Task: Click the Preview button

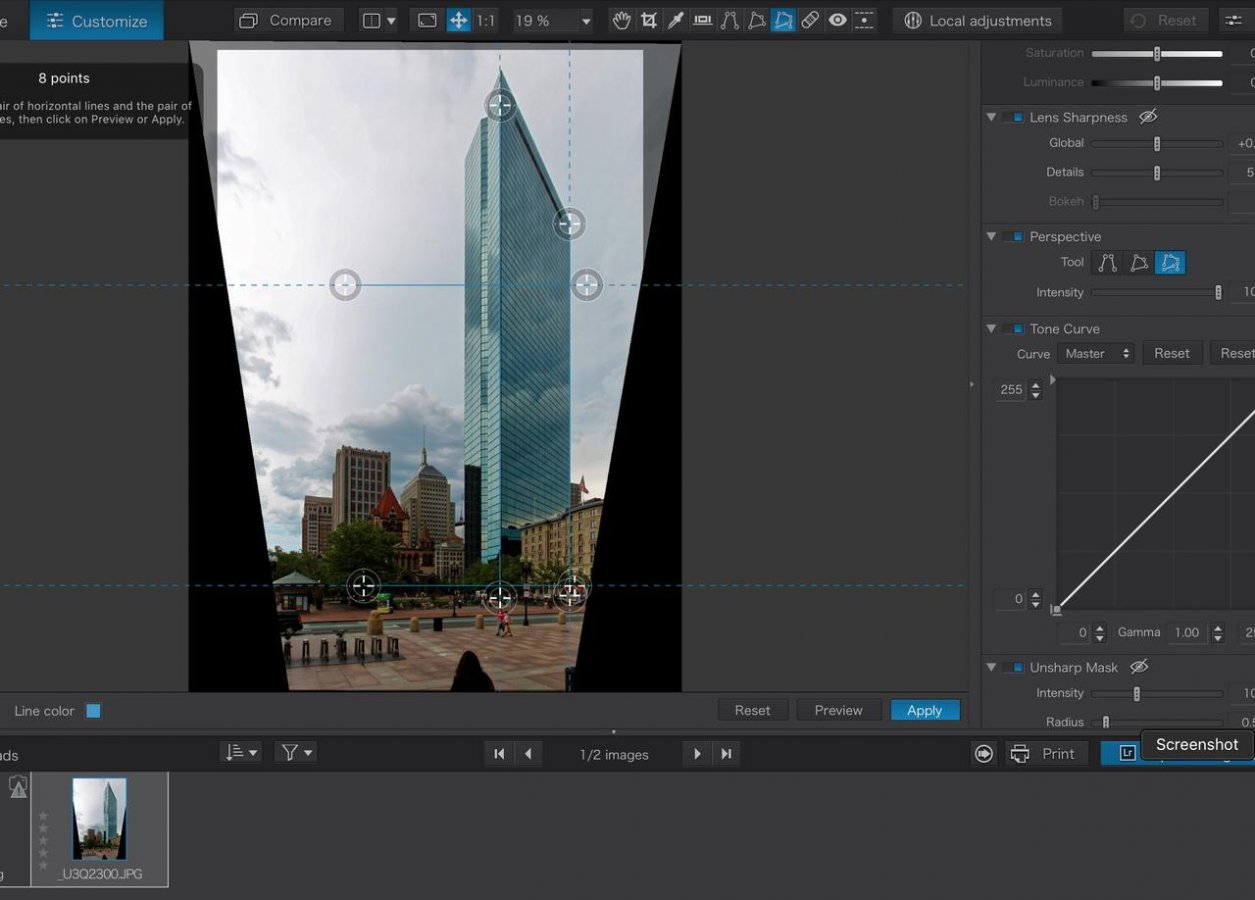Action: click(838, 710)
